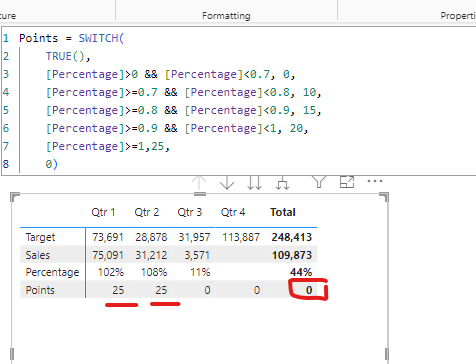The image size is (476, 364).
Task: Click Target value 113,887 for Qtr 4
Action: (x=241, y=237)
